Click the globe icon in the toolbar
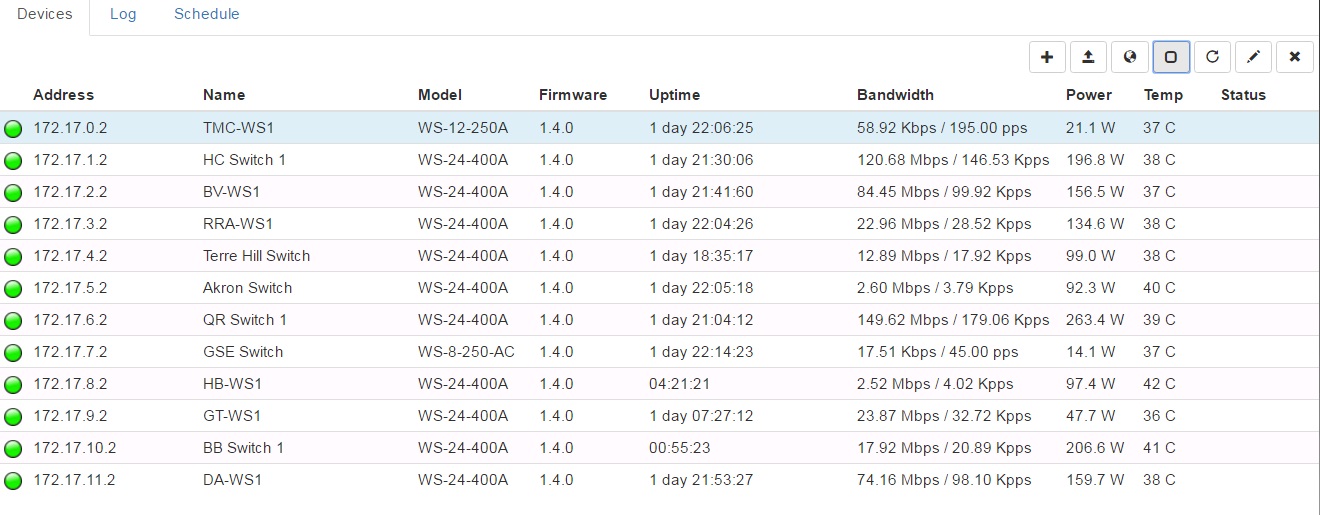The width and height of the screenshot is (1320, 515). (1129, 57)
